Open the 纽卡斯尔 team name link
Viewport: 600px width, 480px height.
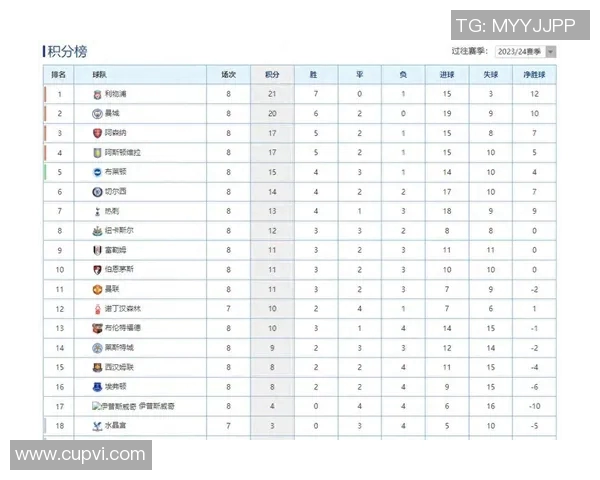[x=119, y=230]
